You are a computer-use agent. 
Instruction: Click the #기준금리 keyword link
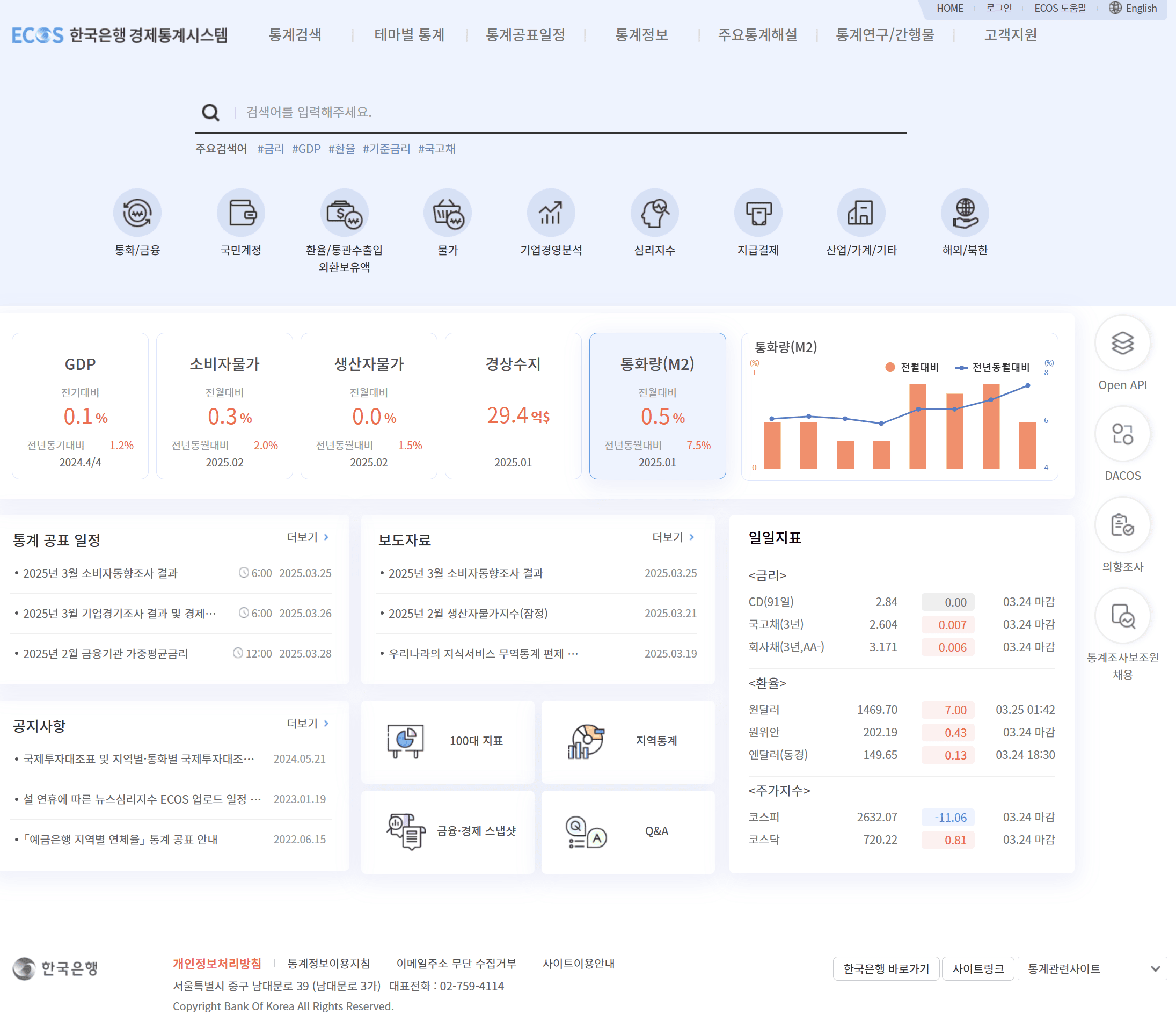coord(386,149)
